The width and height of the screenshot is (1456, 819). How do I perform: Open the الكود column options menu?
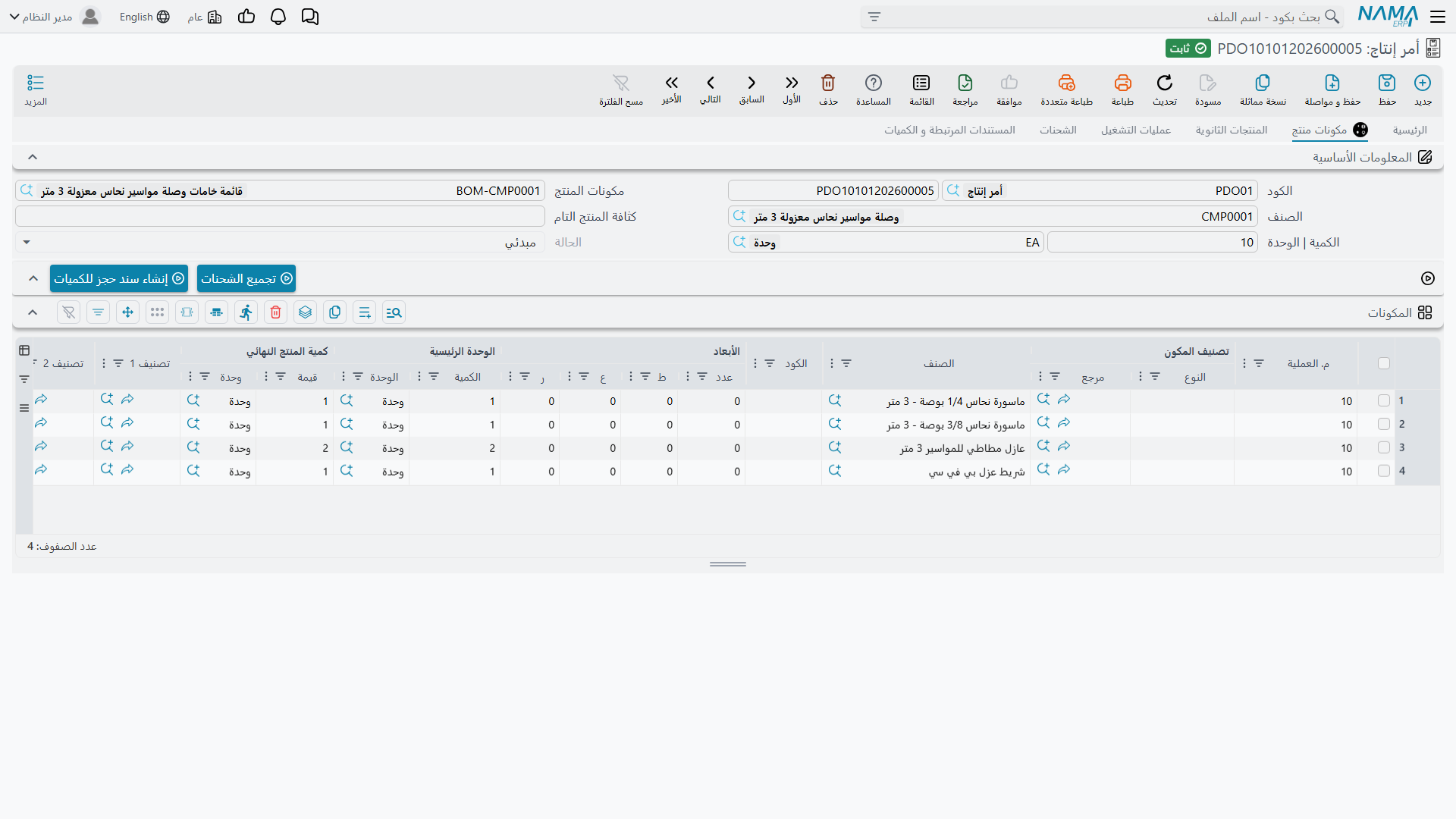pyautogui.click(x=755, y=364)
